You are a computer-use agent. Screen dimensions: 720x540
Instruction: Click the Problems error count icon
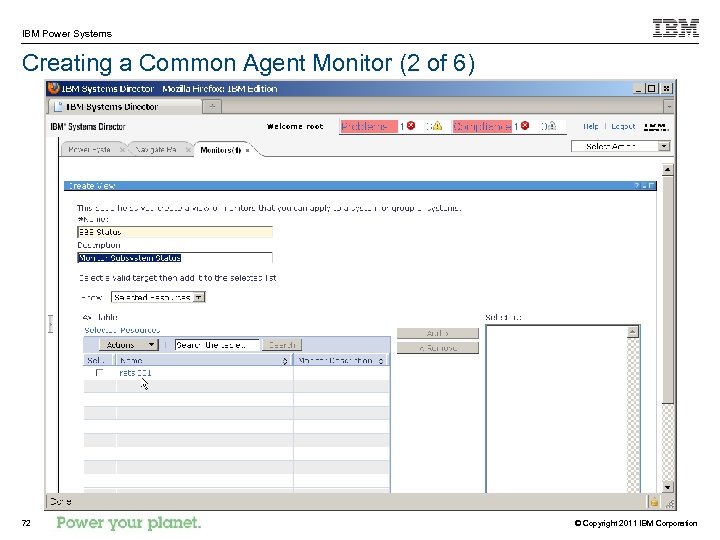click(411, 125)
